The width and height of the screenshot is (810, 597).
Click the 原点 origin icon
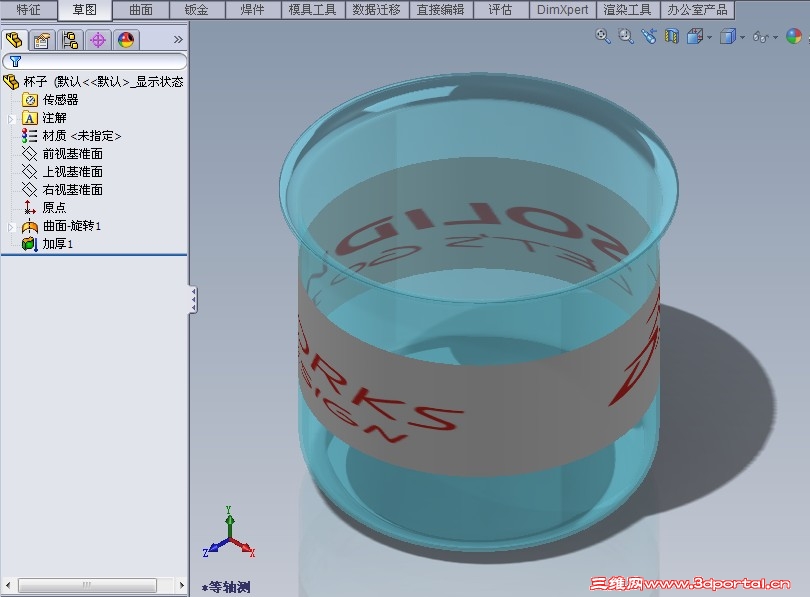29,208
